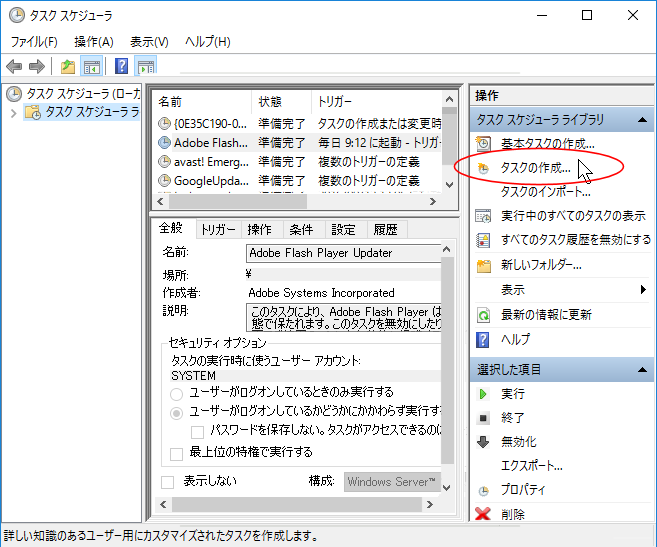This screenshot has height=547, width=657.
Task: Toggle the '表示しない' checkbox
Action: point(168,482)
